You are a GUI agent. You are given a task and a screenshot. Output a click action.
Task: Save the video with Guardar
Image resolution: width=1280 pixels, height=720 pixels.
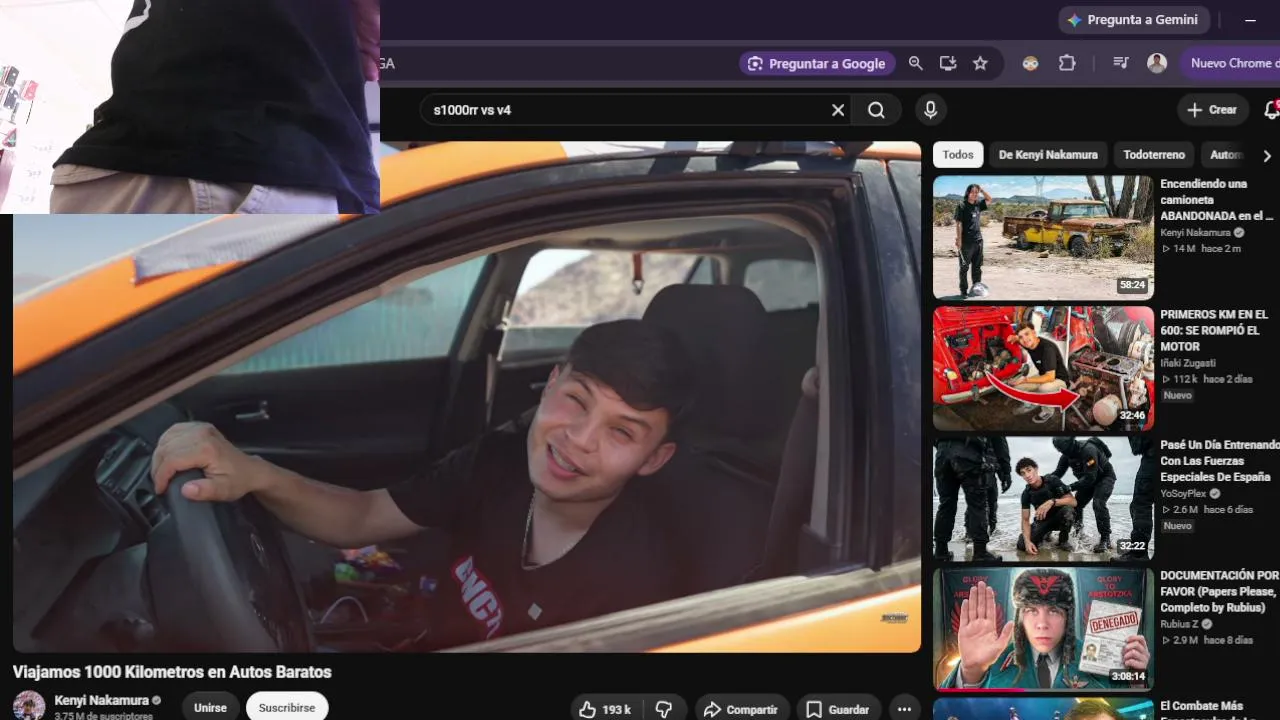(838, 709)
